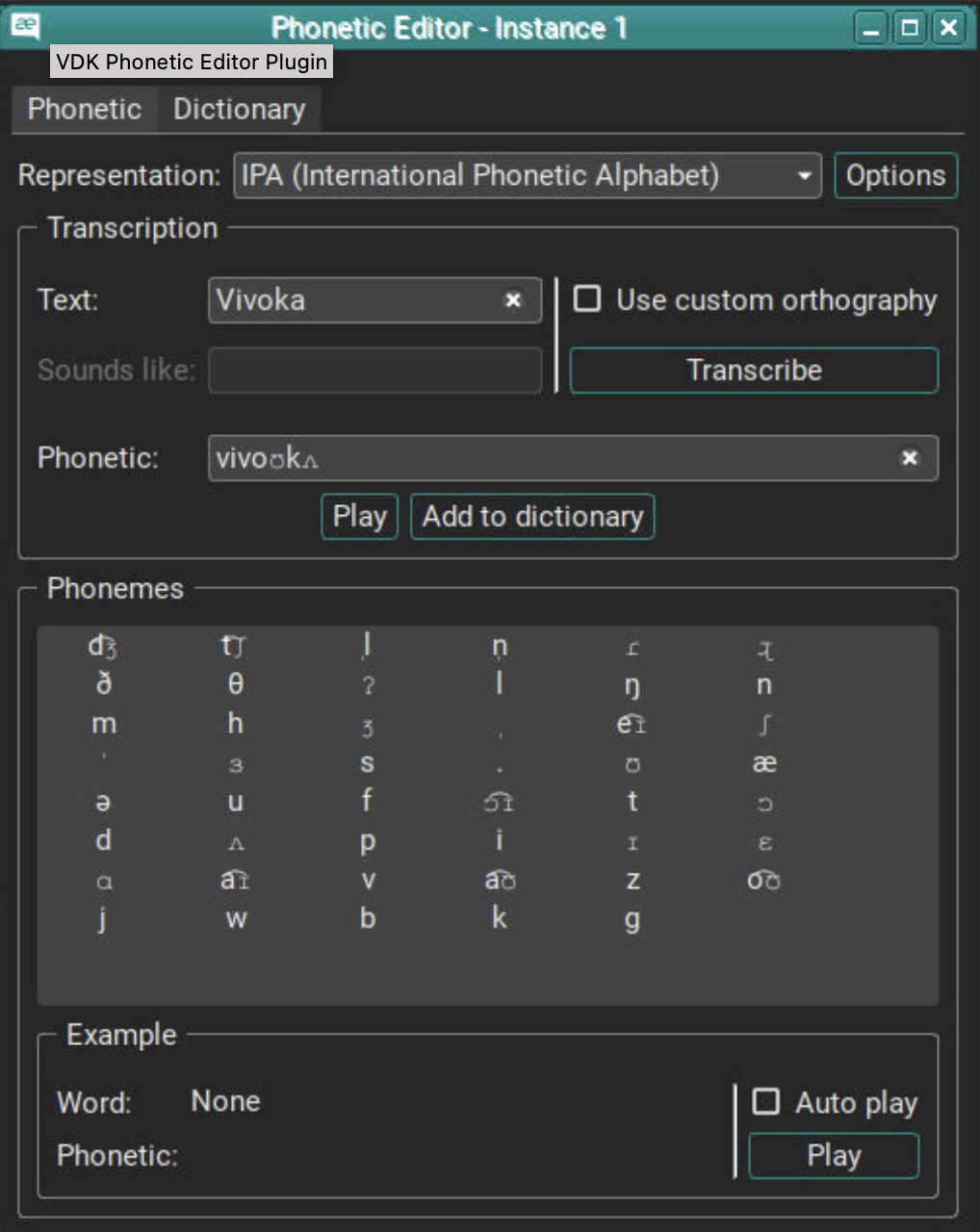980x1232 pixels.
Task: Insert the ɜ phoneme
Action: pyautogui.click(x=236, y=766)
